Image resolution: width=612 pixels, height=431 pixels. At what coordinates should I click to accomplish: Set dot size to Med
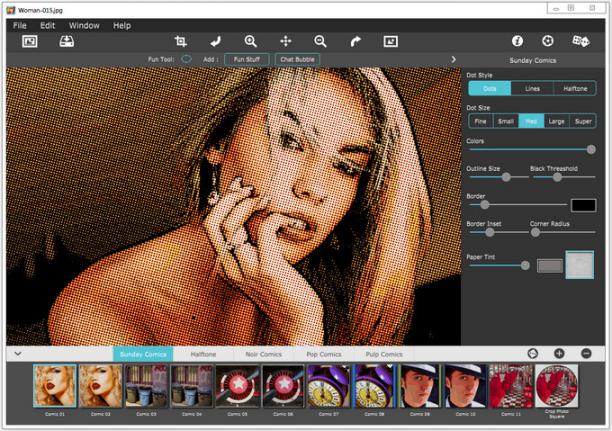[x=531, y=121]
